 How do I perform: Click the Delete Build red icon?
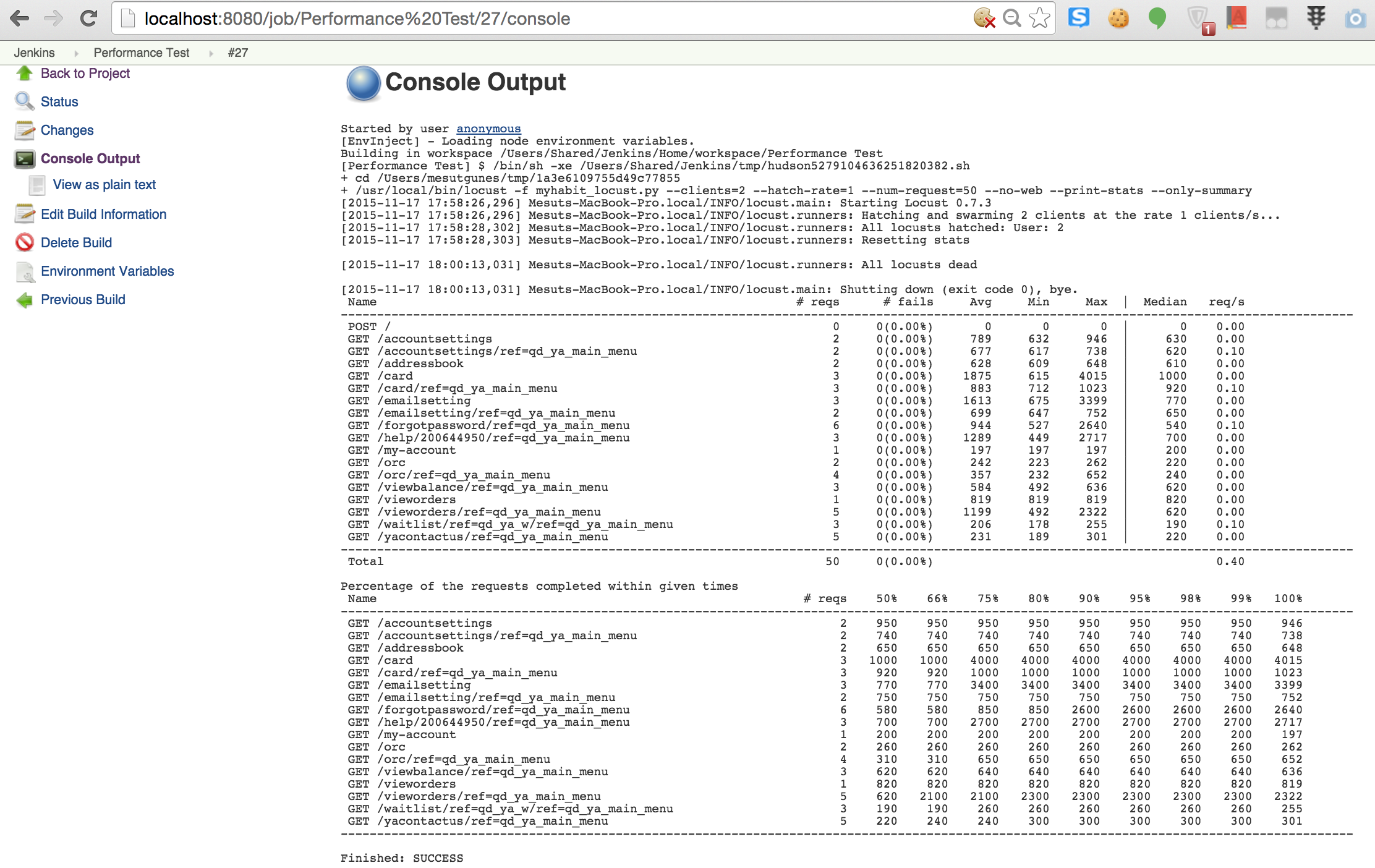pyautogui.click(x=25, y=242)
